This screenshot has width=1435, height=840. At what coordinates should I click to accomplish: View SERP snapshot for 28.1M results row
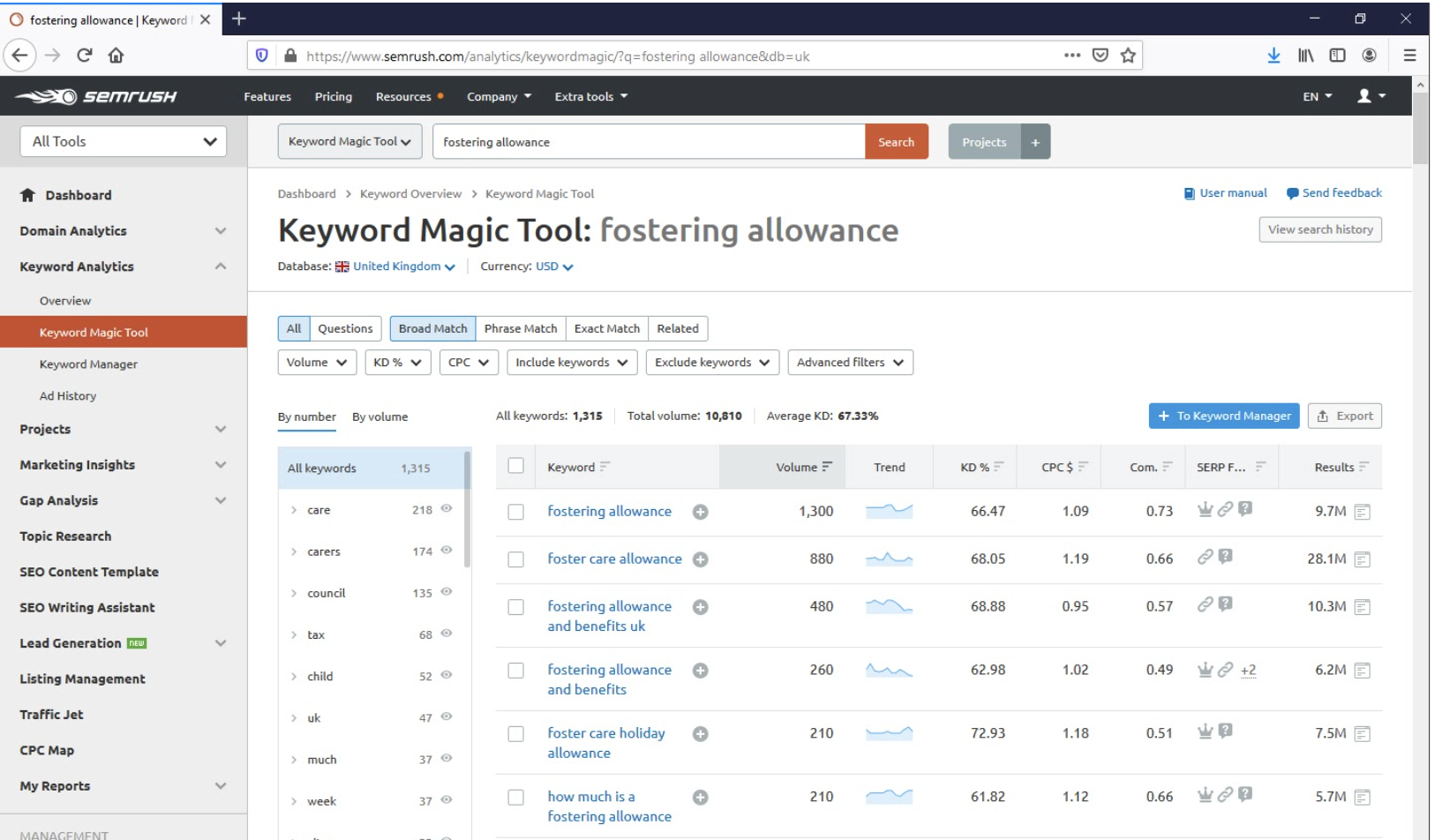(x=1362, y=559)
